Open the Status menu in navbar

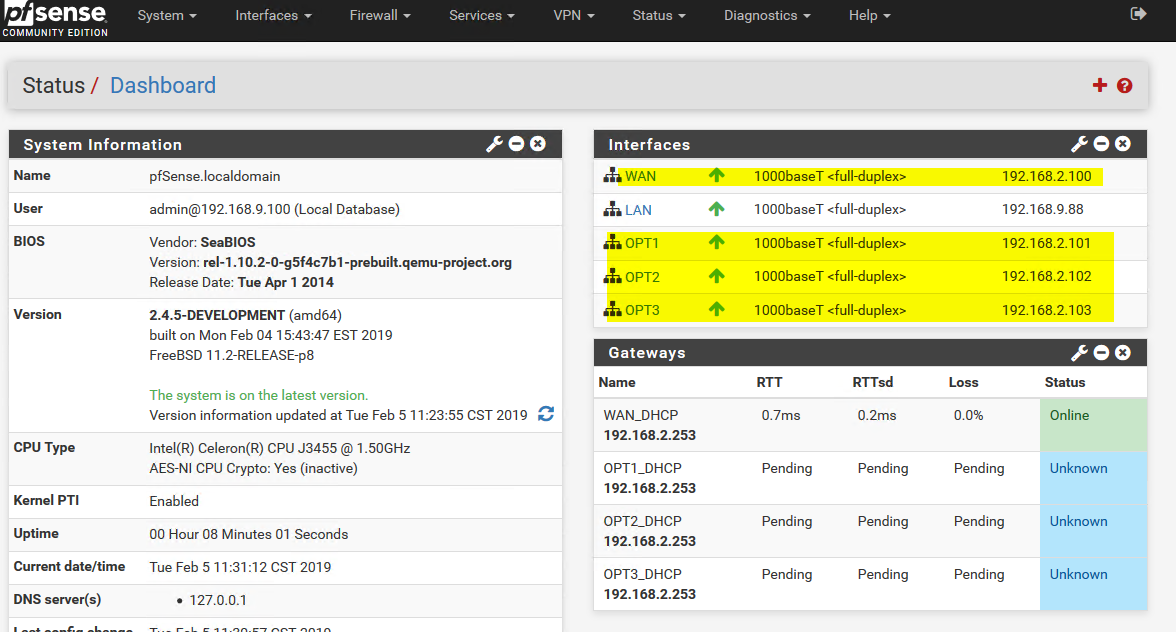pos(659,15)
